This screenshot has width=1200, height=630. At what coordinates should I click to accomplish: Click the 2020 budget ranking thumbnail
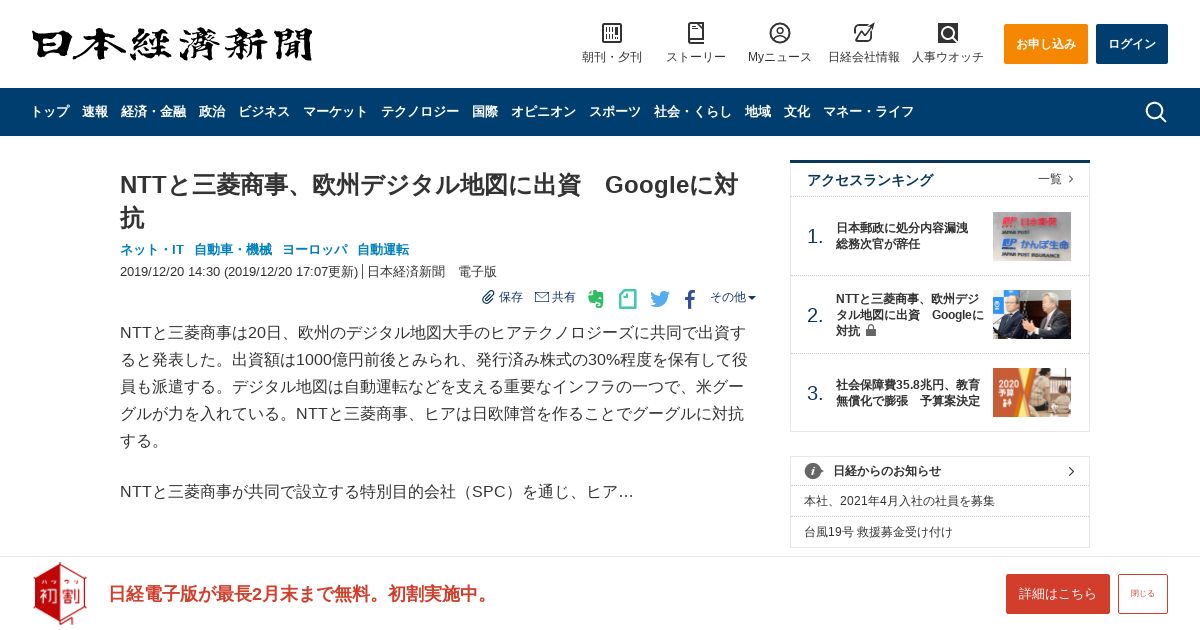click(x=1032, y=393)
